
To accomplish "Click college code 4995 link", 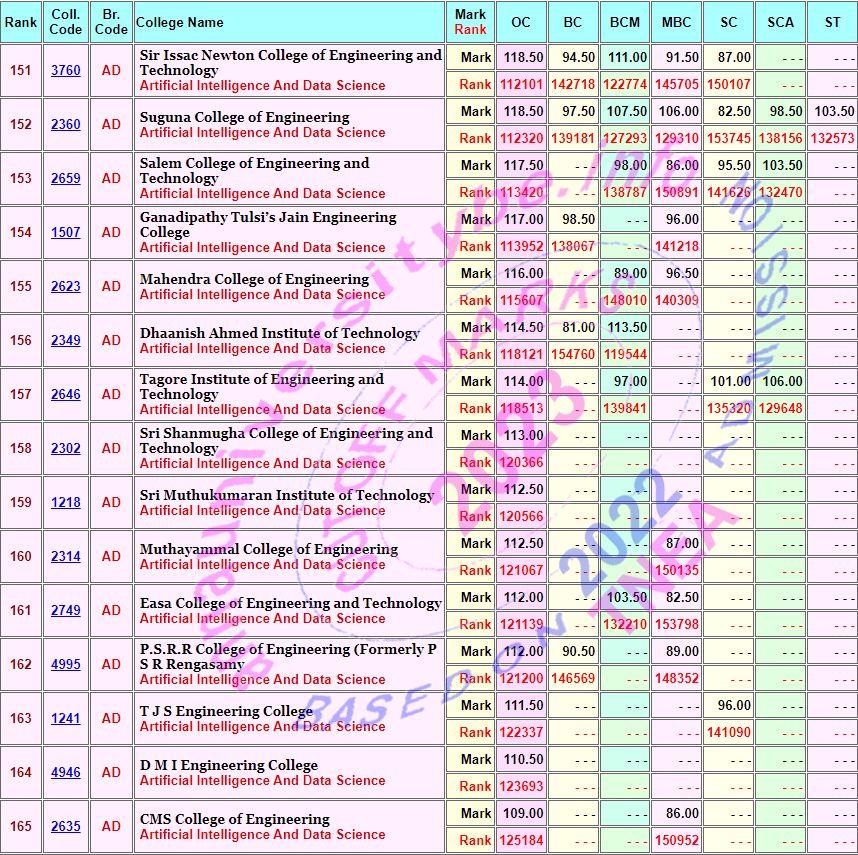I will pos(65,664).
